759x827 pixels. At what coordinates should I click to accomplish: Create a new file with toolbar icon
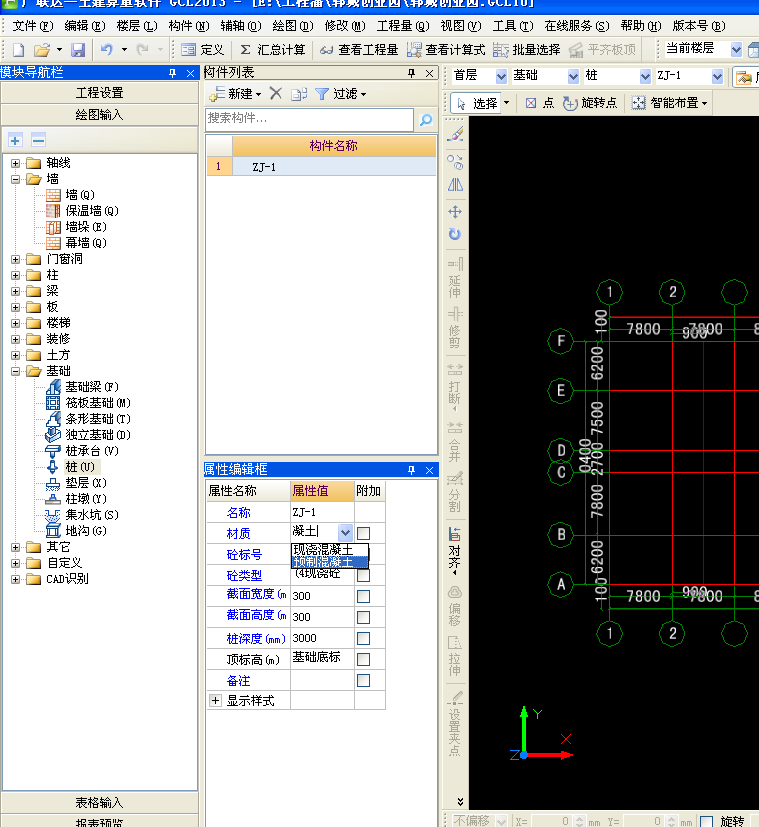(x=18, y=50)
